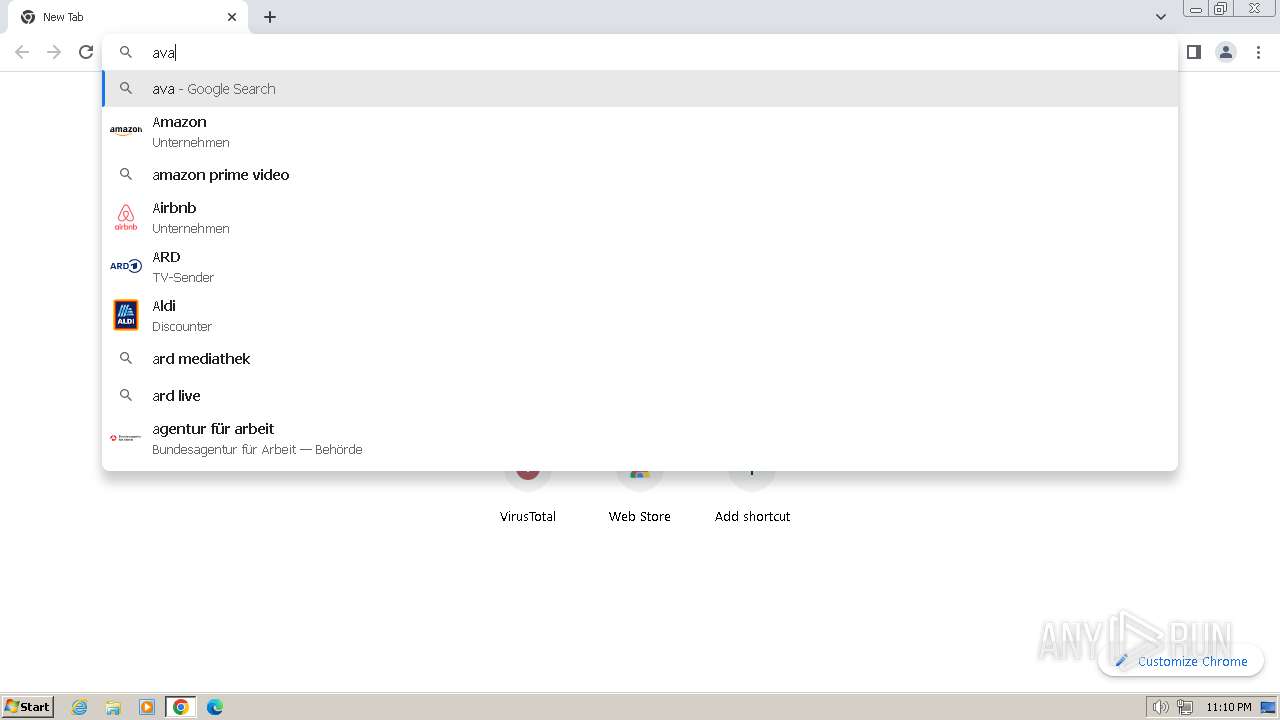Open the side panel icon

pyautogui.click(x=1194, y=52)
